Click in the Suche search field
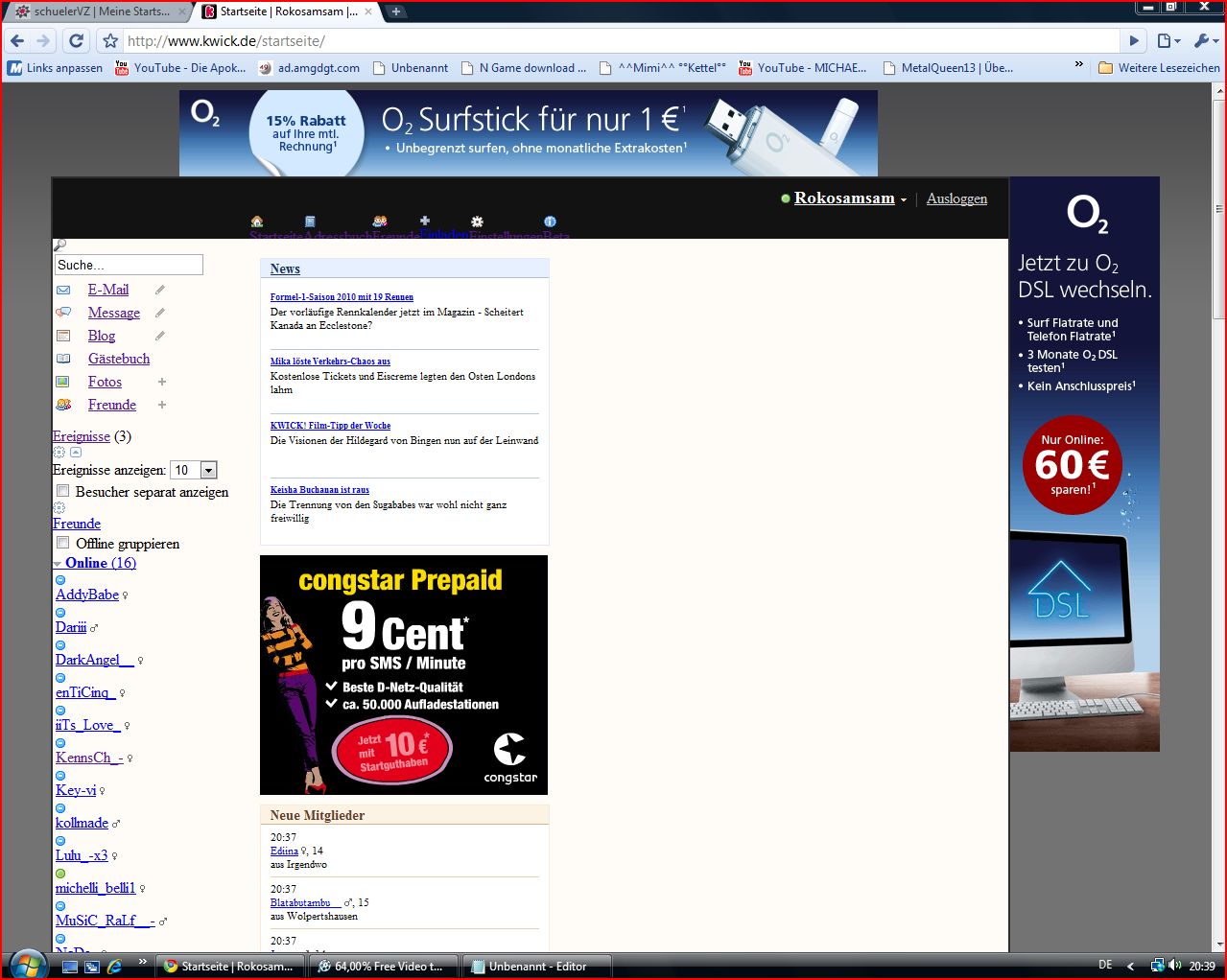Viewport: 1227px width, 980px height. tap(129, 265)
